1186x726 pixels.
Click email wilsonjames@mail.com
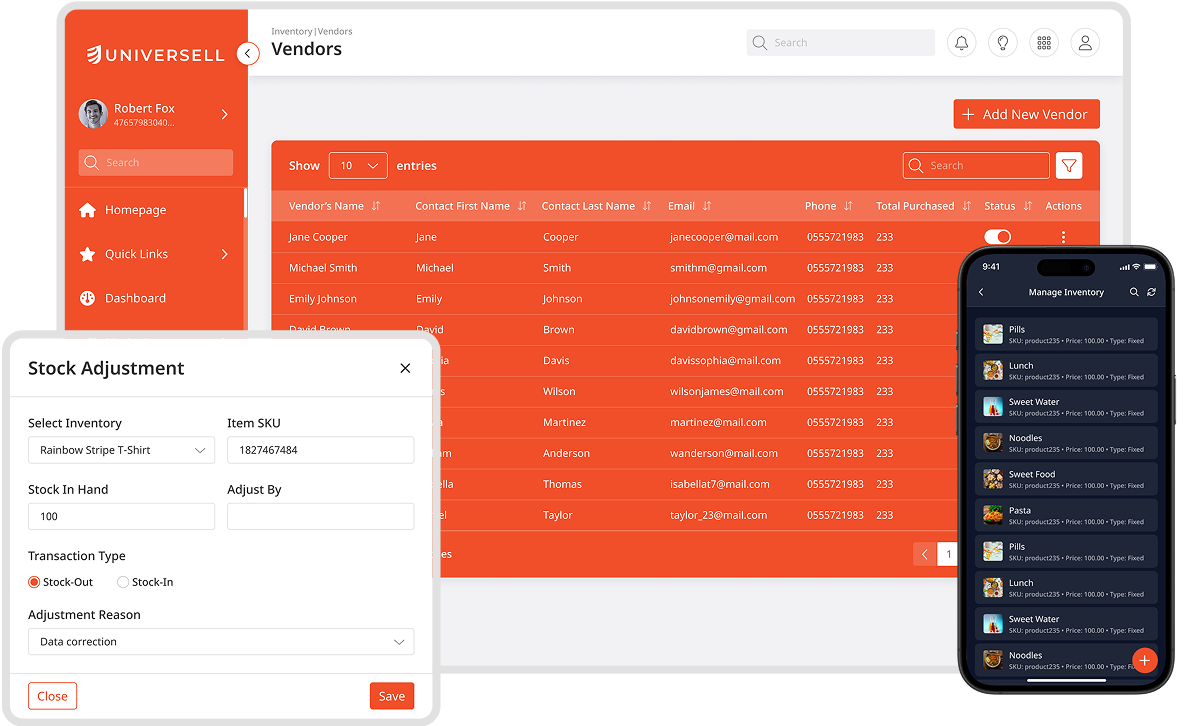727,392
